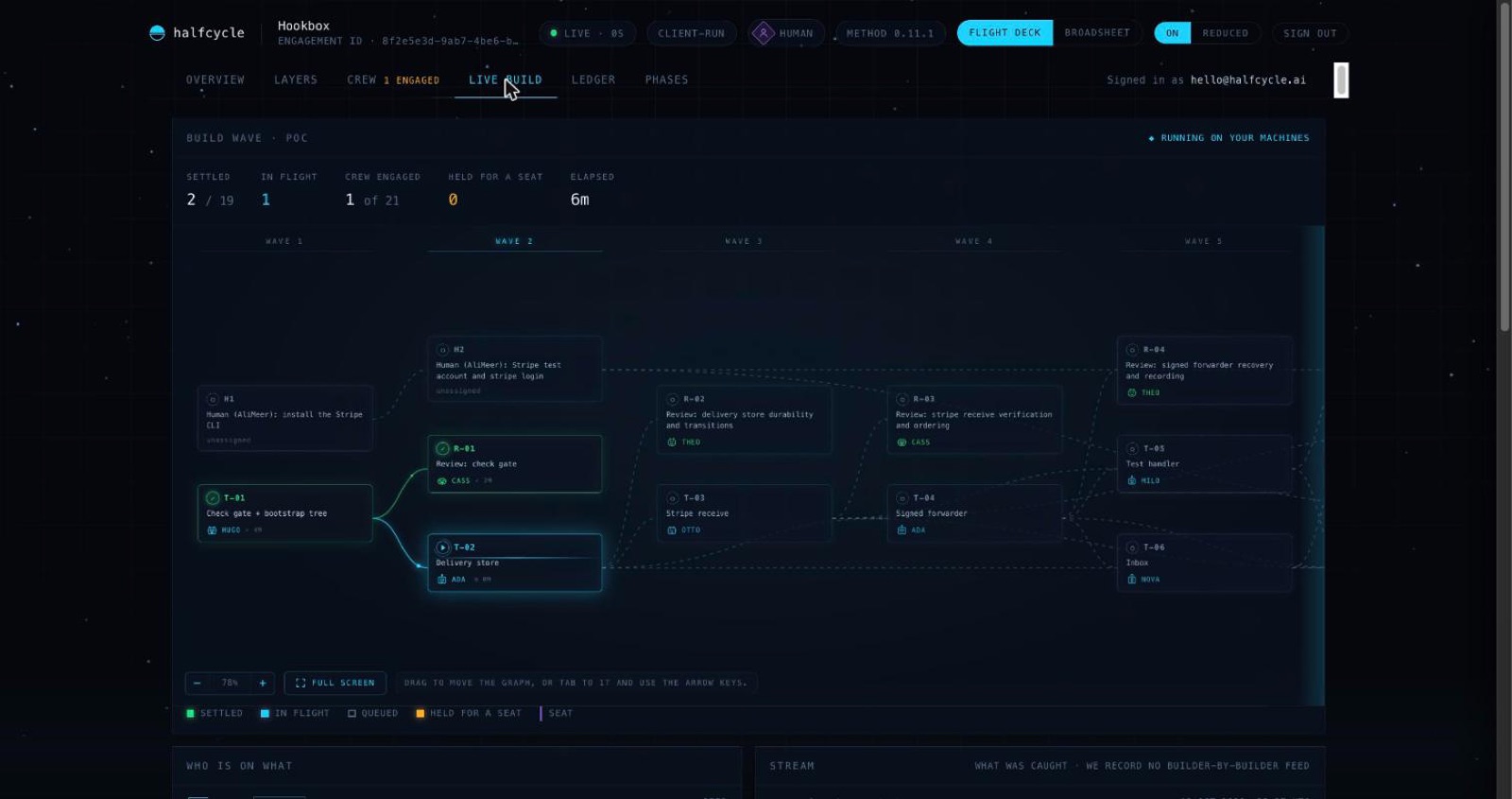The image size is (1512, 799).
Task: Click the purple HUMAN diamond icon
Action: [763, 33]
